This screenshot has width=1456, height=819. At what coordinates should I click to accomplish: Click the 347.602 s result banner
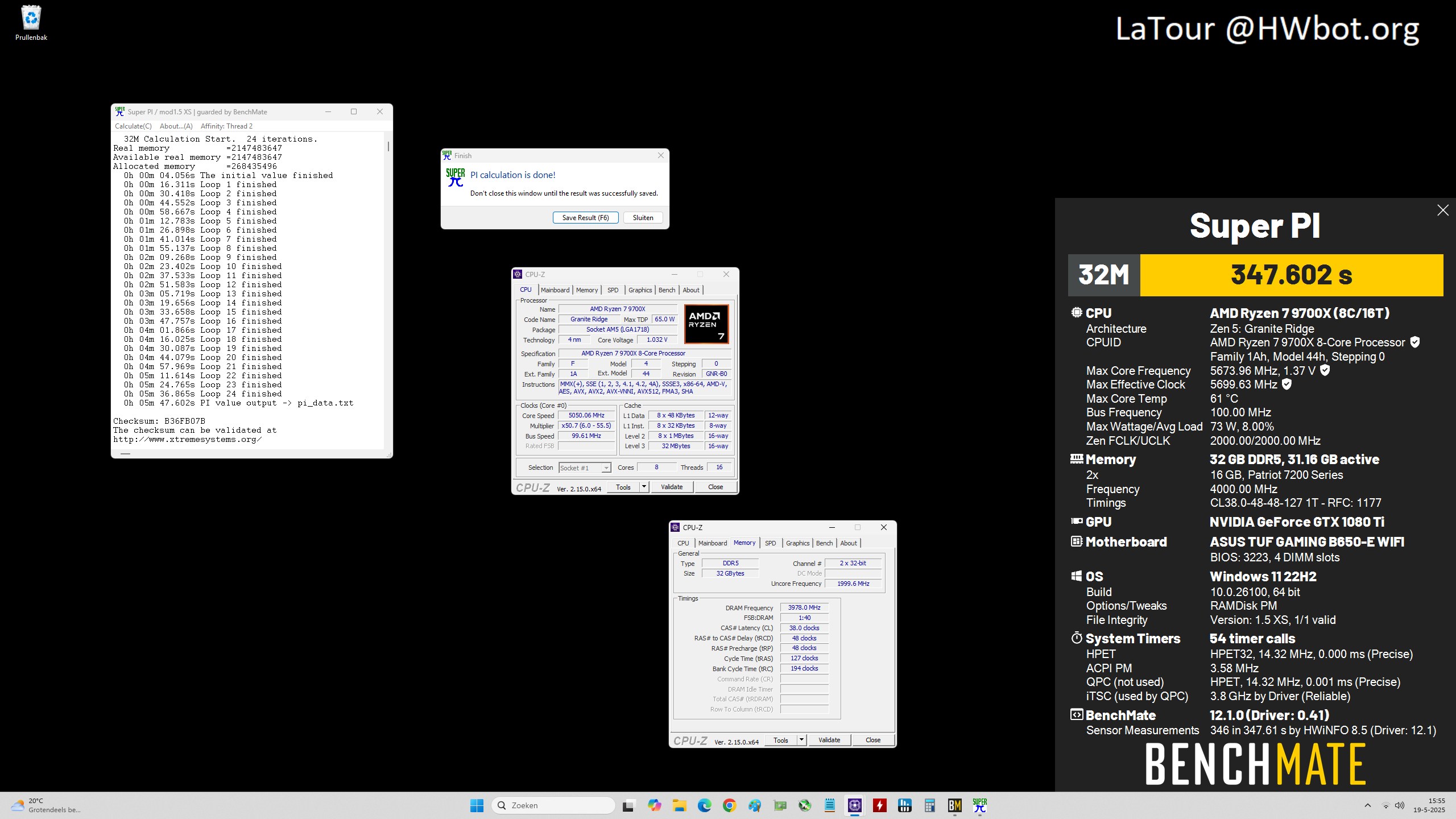coord(1292,275)
